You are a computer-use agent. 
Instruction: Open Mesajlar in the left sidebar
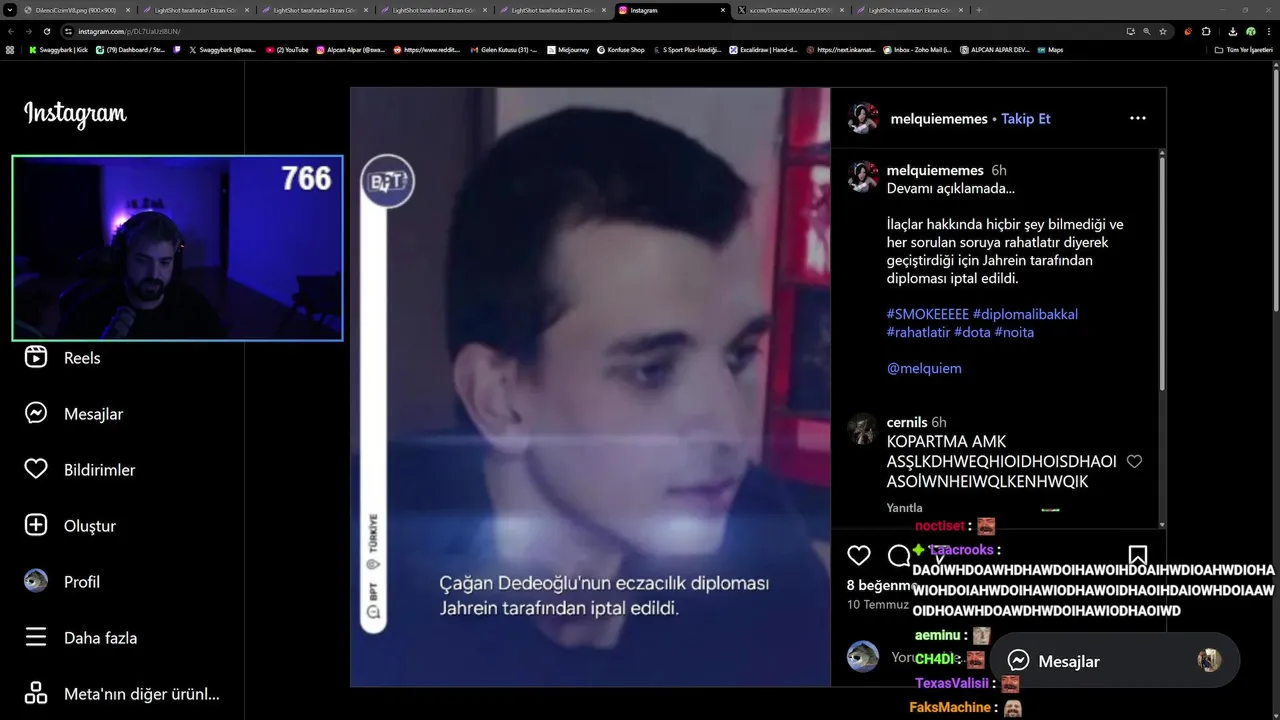point(74,413)
